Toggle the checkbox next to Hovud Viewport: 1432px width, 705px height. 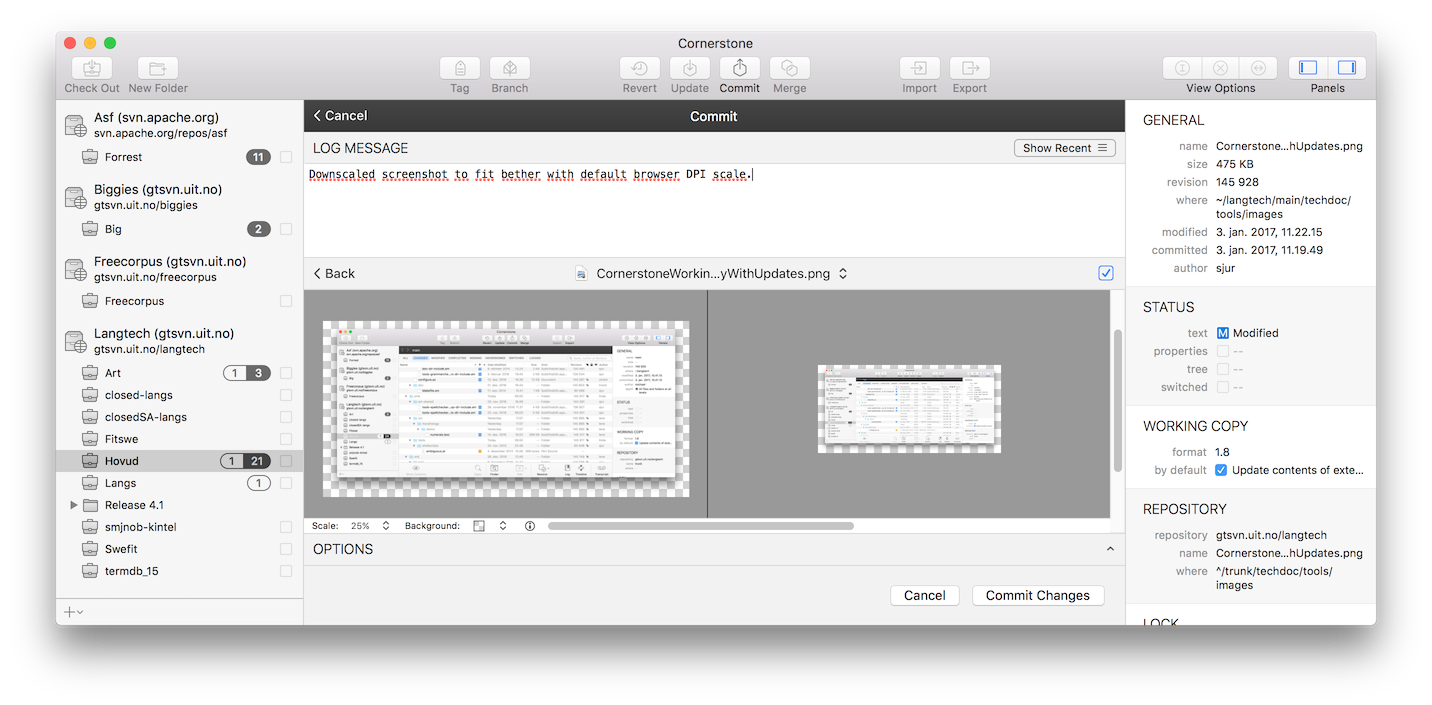286,461
